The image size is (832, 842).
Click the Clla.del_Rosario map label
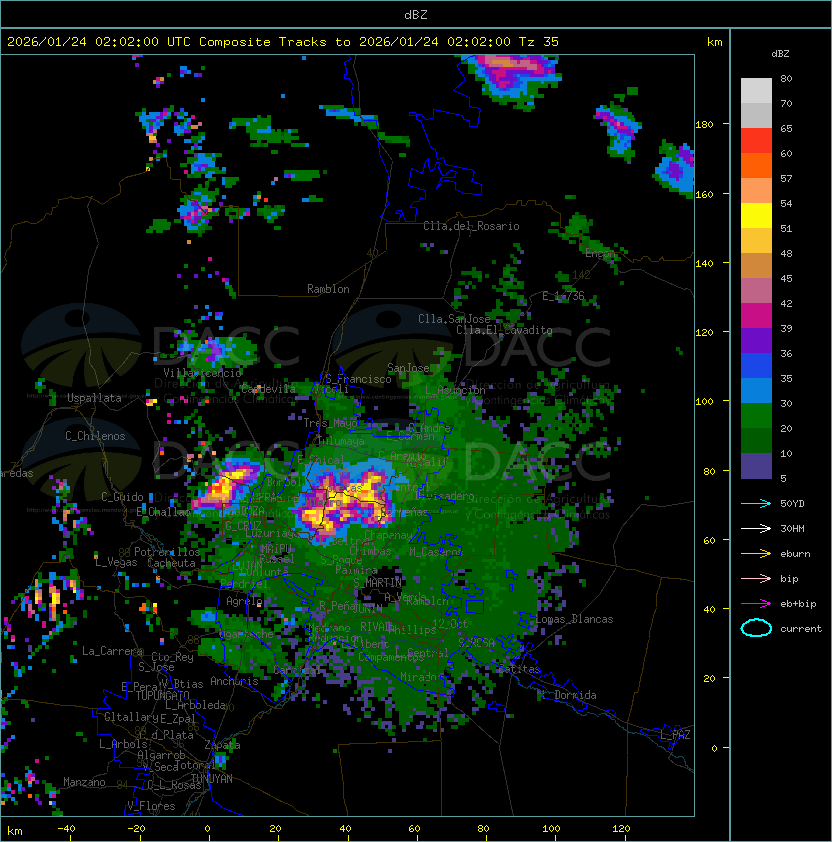pyautogui.click(x=471, y=226)
